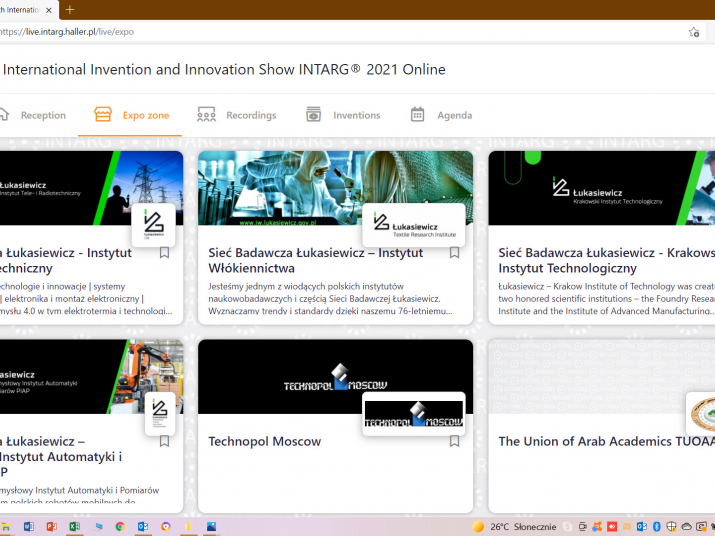715x536 pixels.
Task: Select the Expo zone tab
Action: tap(132, 115)
